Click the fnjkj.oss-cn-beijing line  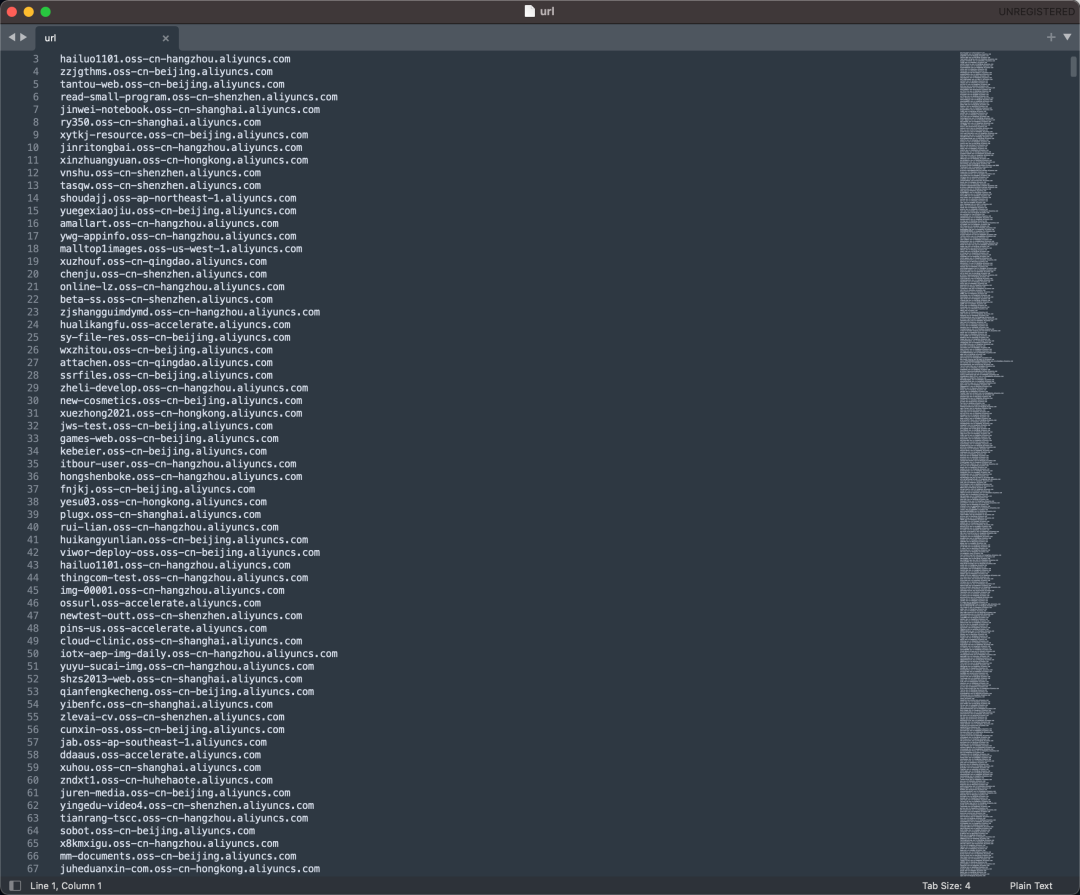158,489
